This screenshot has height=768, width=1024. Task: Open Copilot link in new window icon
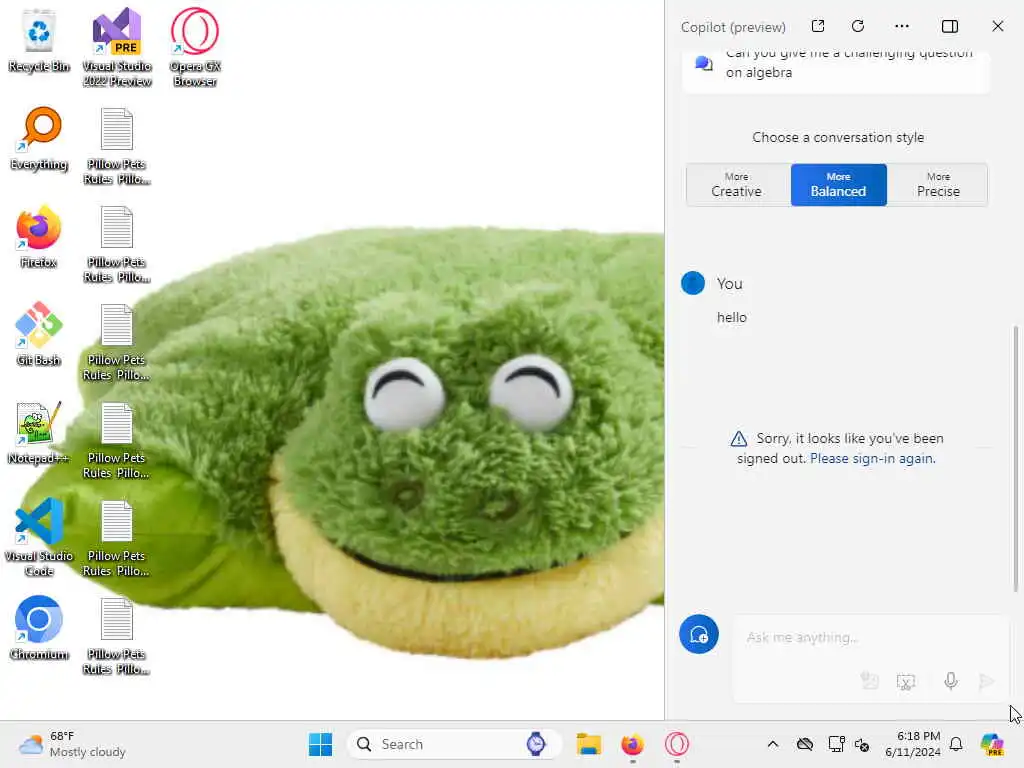818,26
